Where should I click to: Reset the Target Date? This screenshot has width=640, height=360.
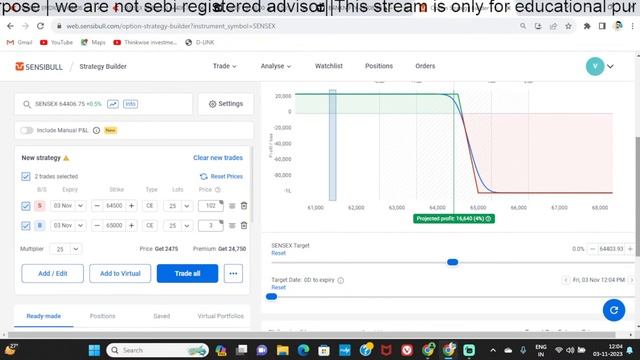pyautogui.click(x=279, y=287)
